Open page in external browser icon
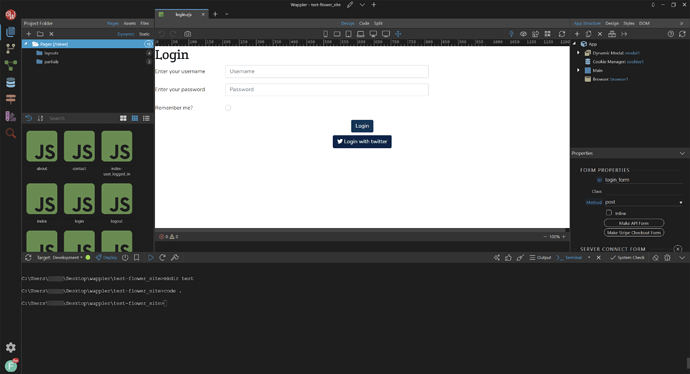The height and width of the screenshot is (374, 690). pyautogui.click(x=536, y=34)
